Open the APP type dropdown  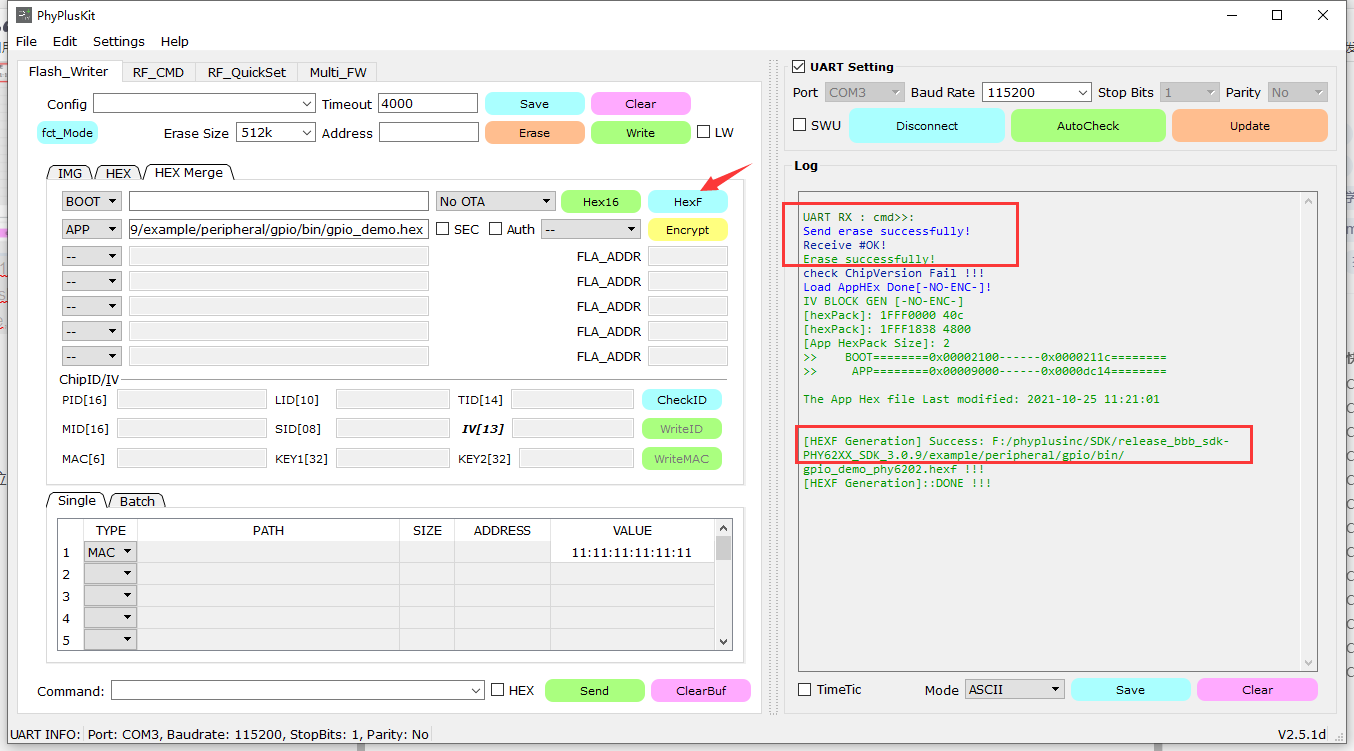coord(92,229)
